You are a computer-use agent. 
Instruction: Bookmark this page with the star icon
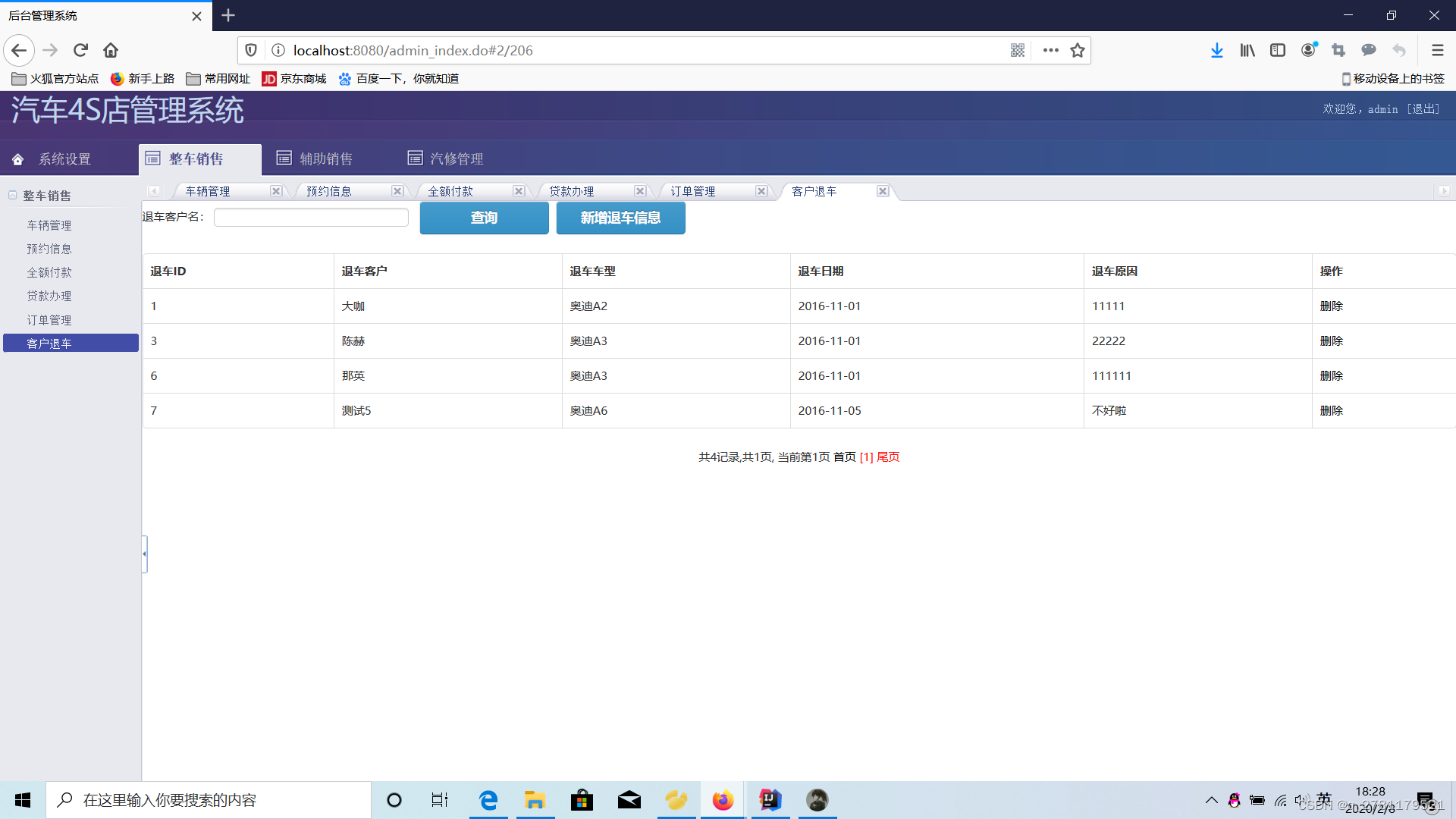(1078, 50)
